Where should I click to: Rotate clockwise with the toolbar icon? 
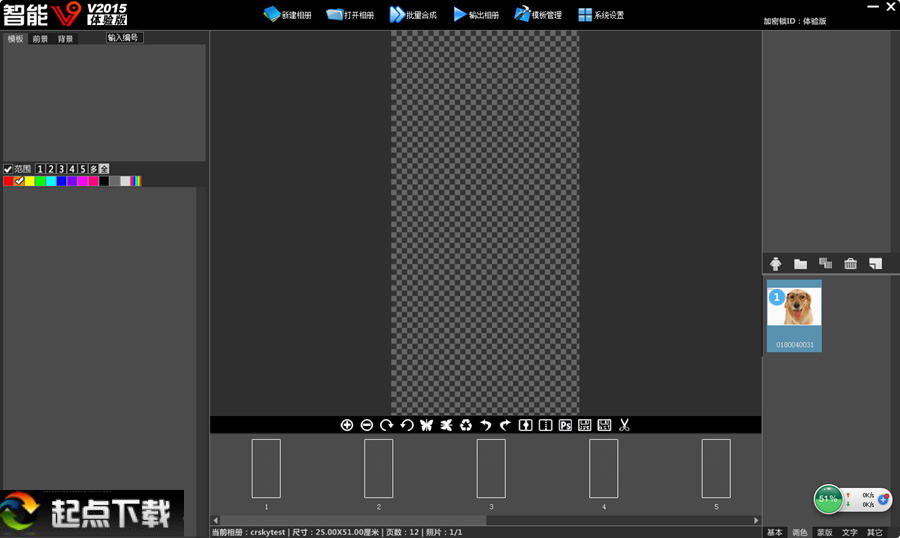[386, 425]
